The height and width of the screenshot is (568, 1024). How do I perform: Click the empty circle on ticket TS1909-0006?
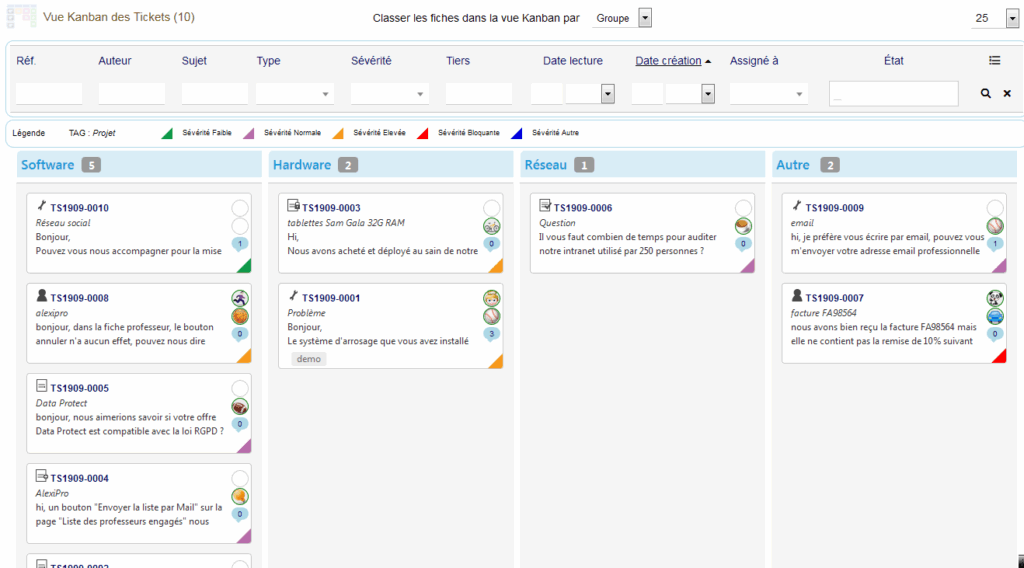click(743, 208)
